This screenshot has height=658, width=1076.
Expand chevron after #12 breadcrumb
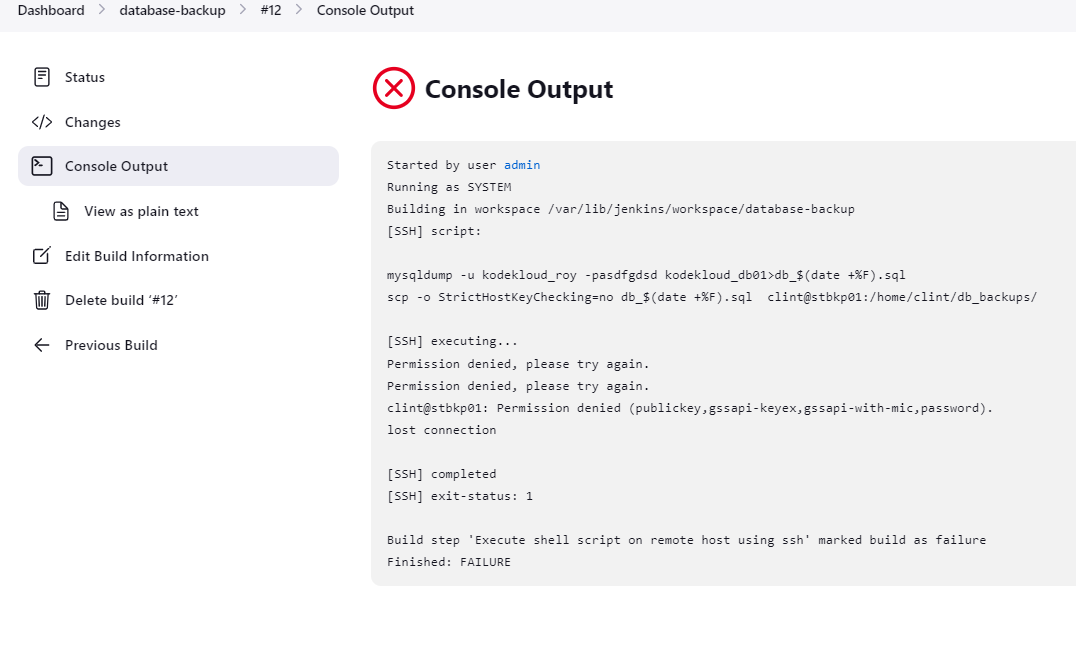[x=299, y=10]
